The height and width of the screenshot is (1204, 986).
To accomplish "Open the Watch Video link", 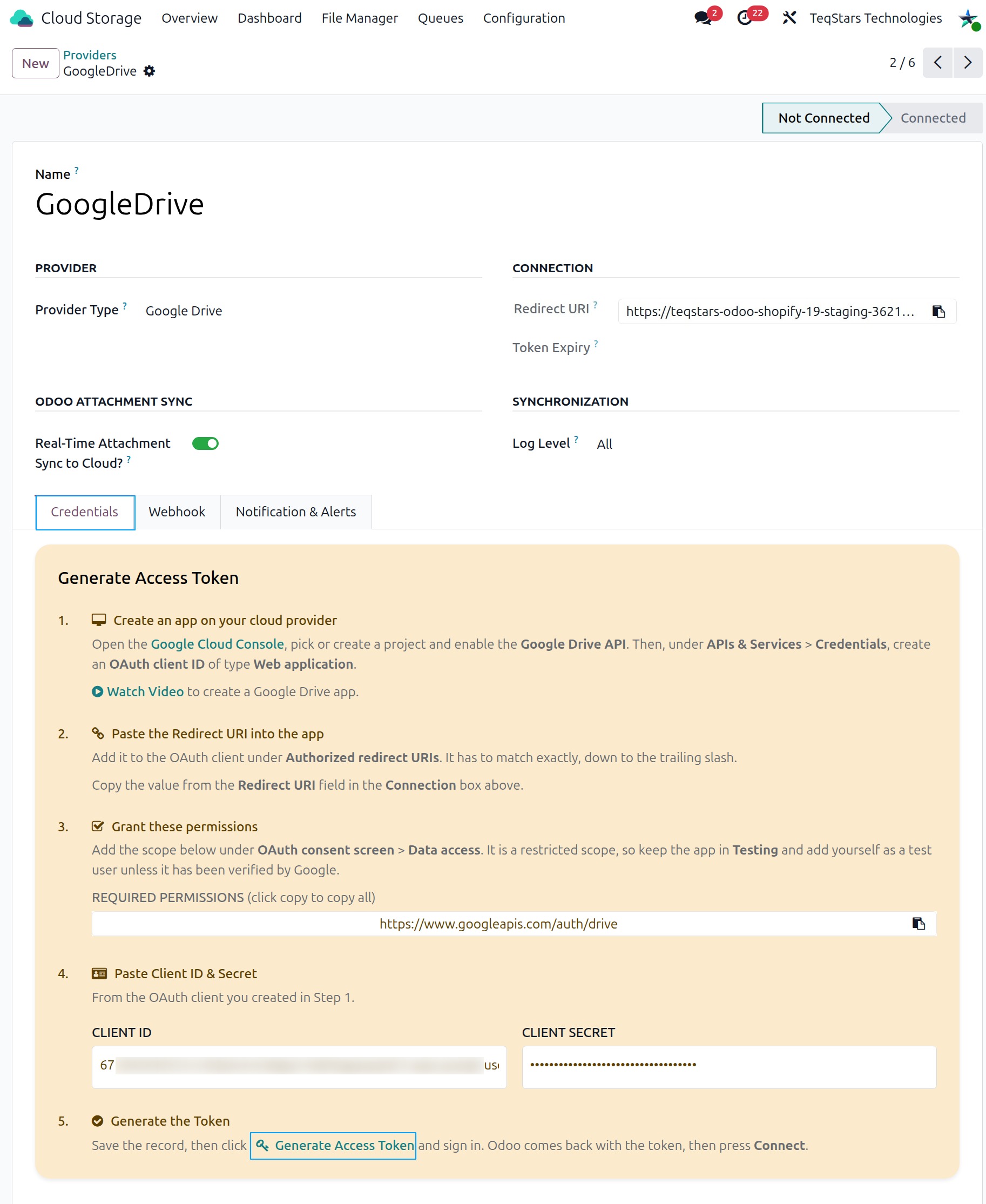I will point(145,691).
